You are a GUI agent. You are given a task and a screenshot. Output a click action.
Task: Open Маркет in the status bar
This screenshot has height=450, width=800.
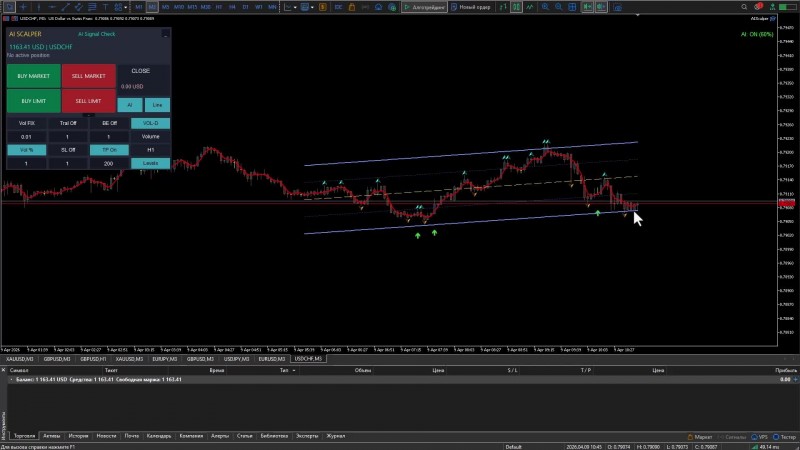pos(701,436)
